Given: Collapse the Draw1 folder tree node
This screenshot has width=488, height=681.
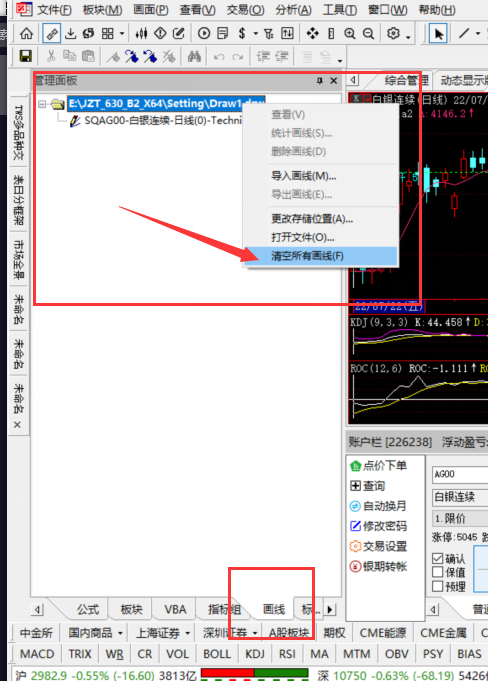Looking at the screenshot, I should click(x=42, y=104).
